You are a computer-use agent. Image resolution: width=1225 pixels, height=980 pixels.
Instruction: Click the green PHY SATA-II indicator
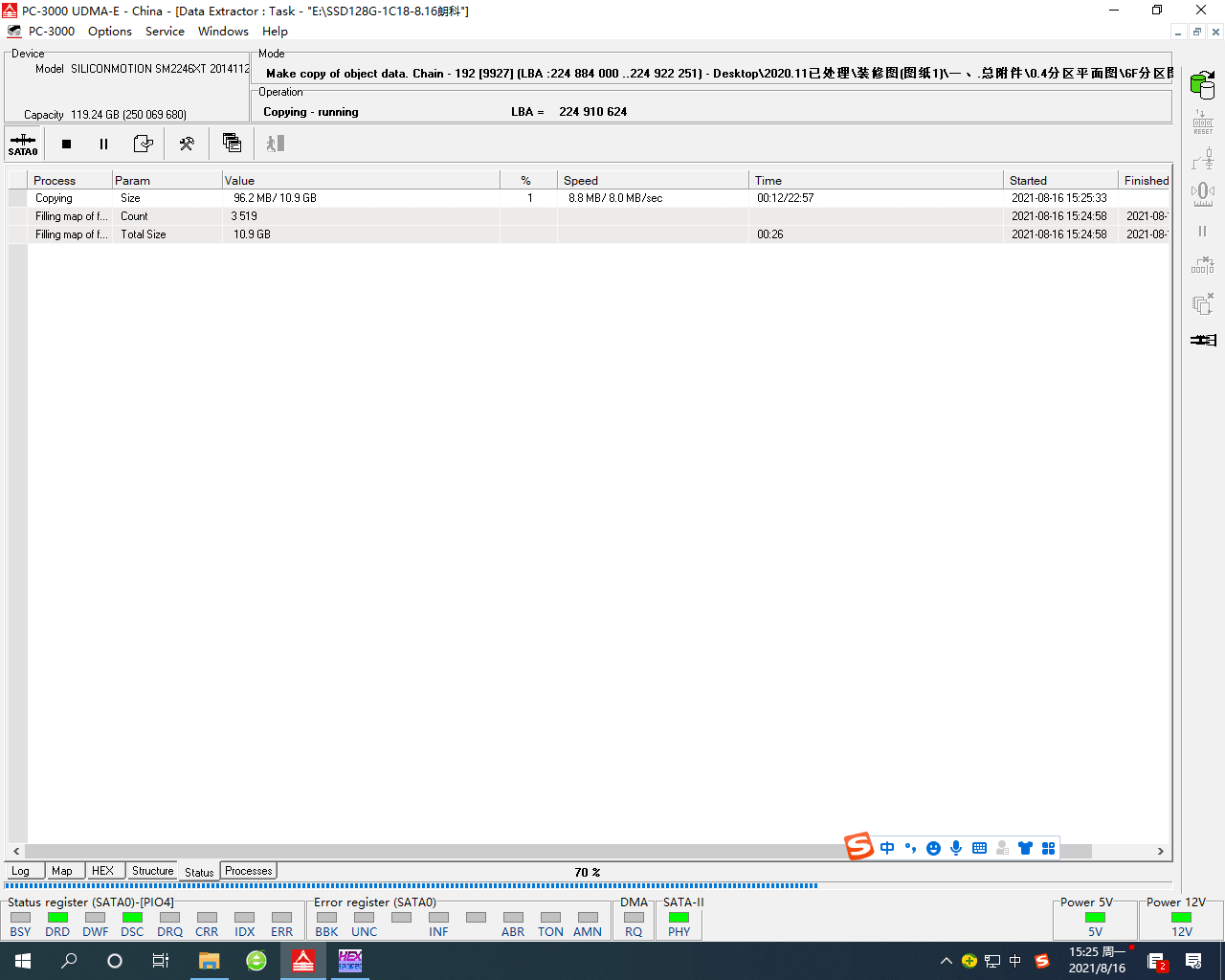point(679,917)
